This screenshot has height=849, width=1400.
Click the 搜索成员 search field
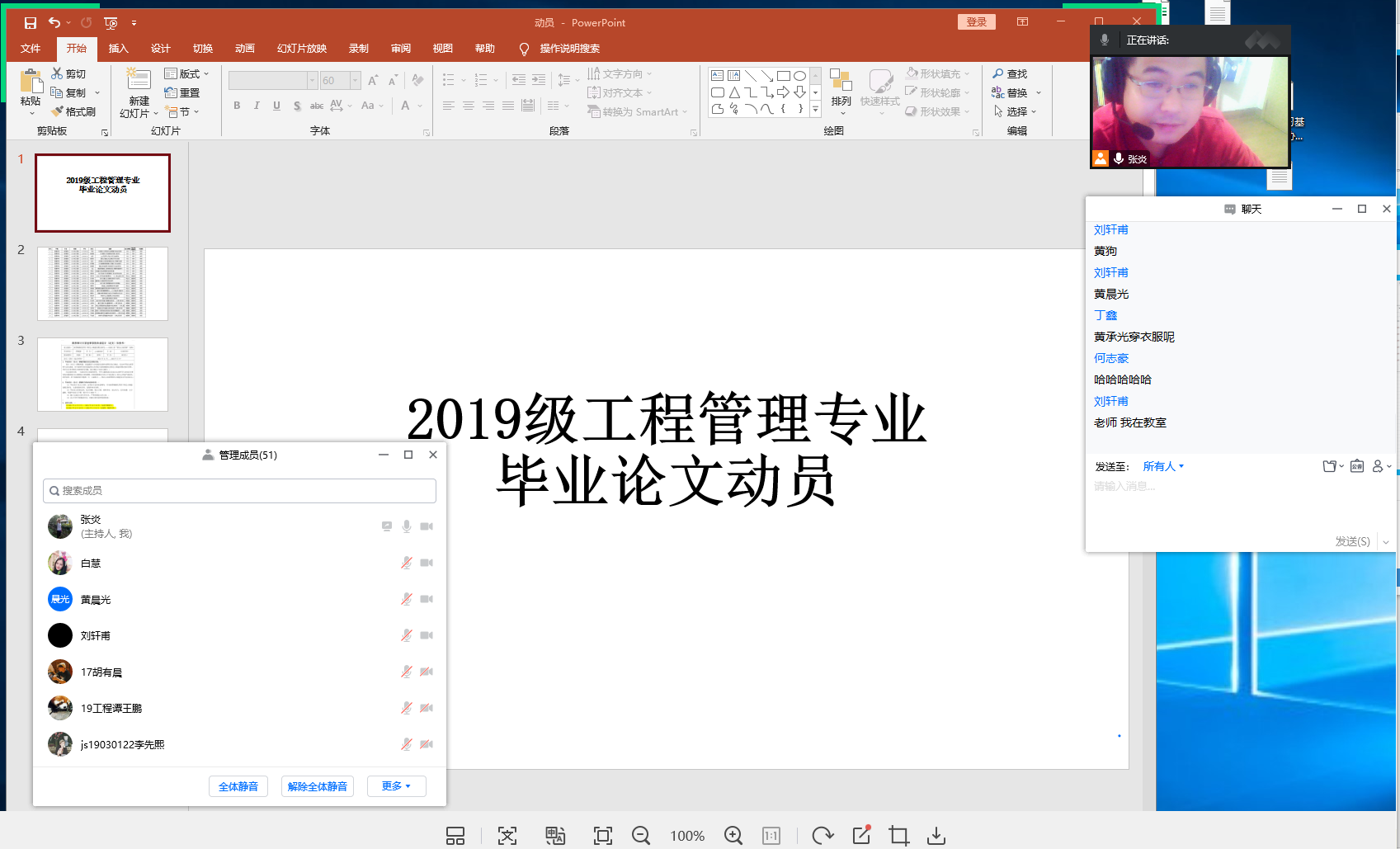239,491
